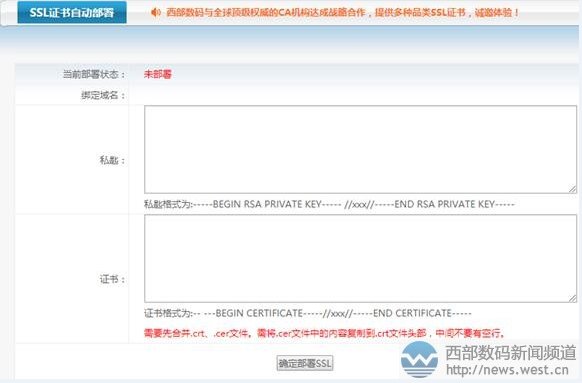Image resolution: width=582 pixels, height=383 pixels.
Task: Grab the private key textarea resize handle
Action: pyautogui.click(x=572, y=189)
